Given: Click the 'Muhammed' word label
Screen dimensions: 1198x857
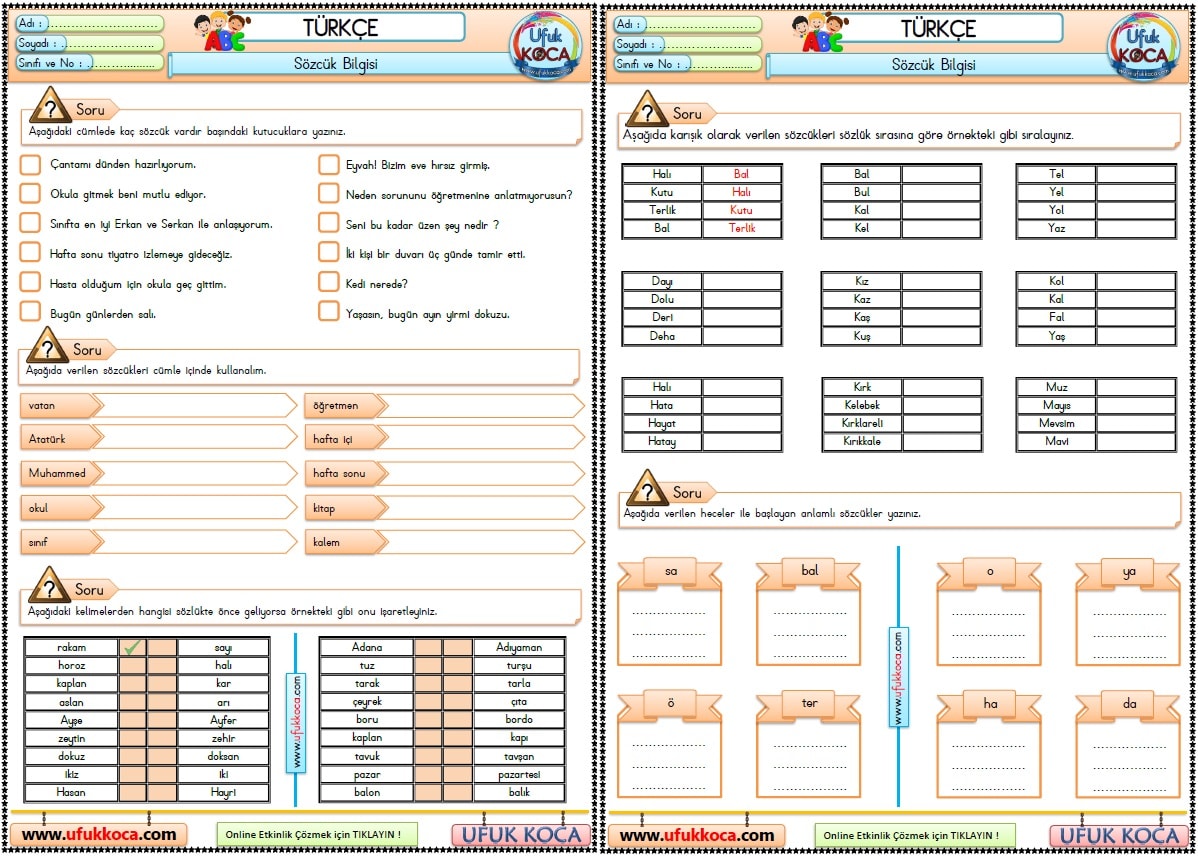Looking at the screenshot, I should click(x=60, y=474).
